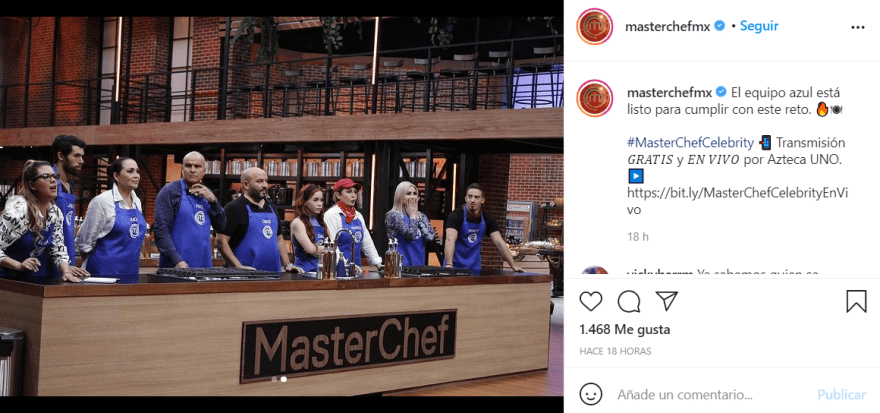This screenshot has width=880, height=413.
Task: Open emoji picker smiley icon
Action: click(590, 394)
